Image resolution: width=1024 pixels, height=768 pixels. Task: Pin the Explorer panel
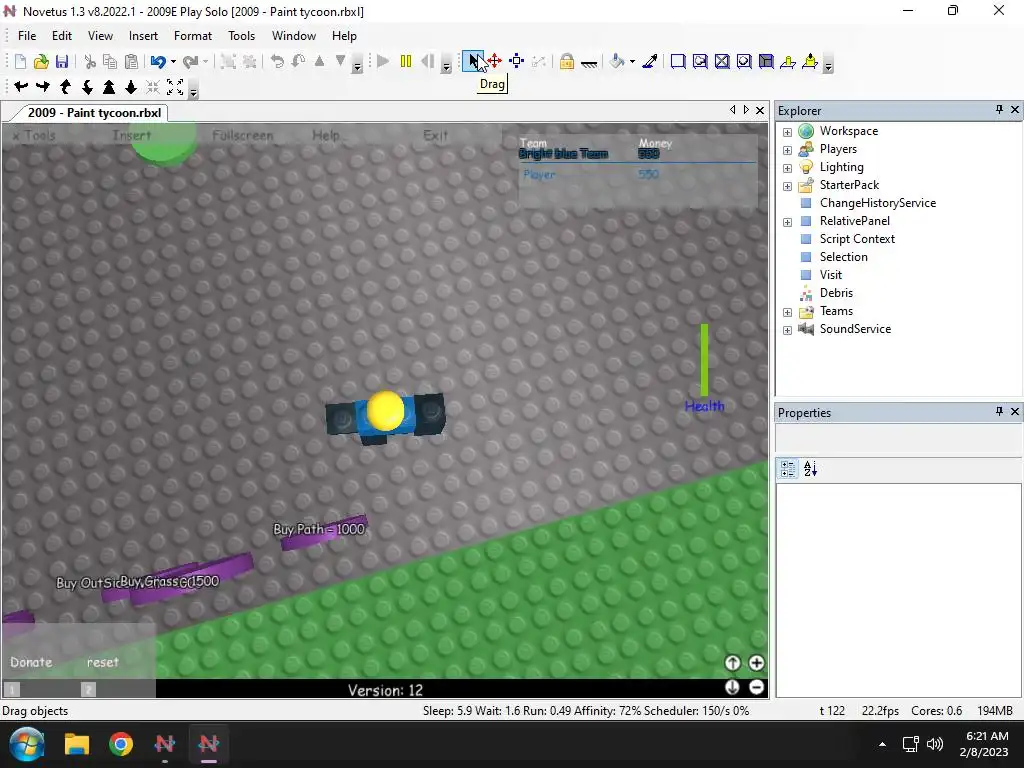point(999,110)
